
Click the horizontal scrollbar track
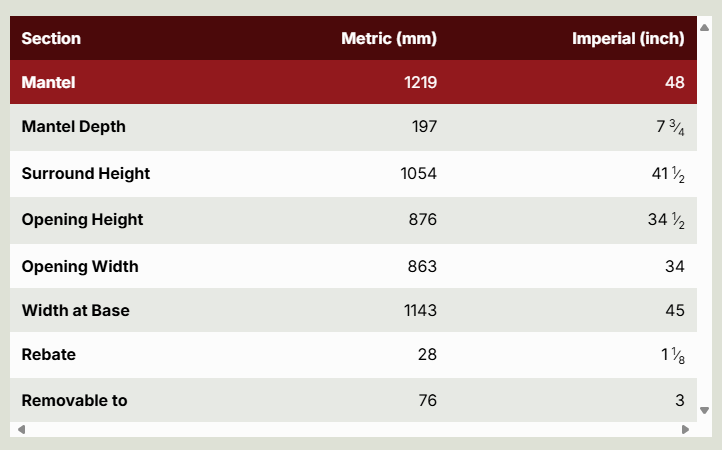tap(353, 429)
